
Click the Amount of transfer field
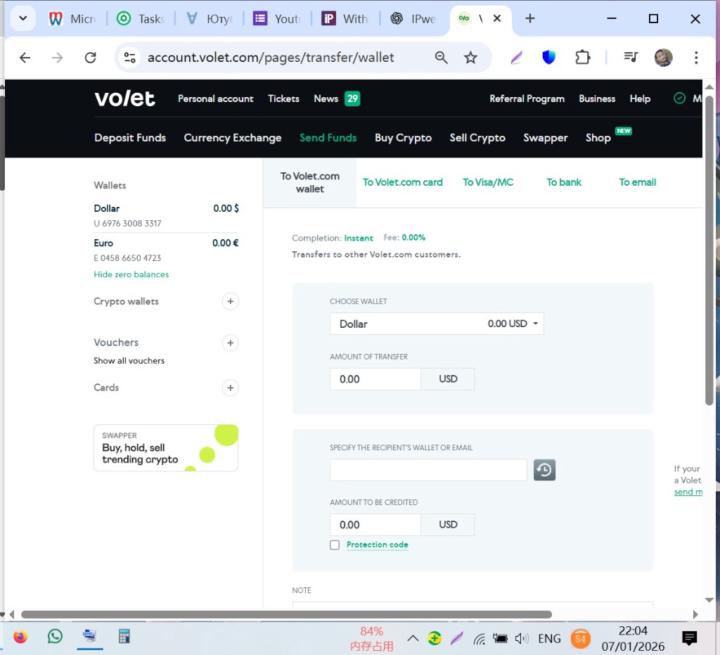pyautogui.click(x=375, y=379)
